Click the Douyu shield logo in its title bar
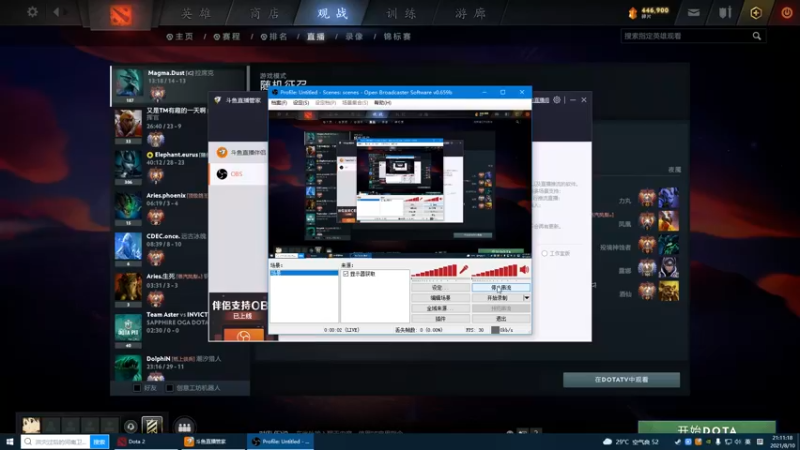 218,100
